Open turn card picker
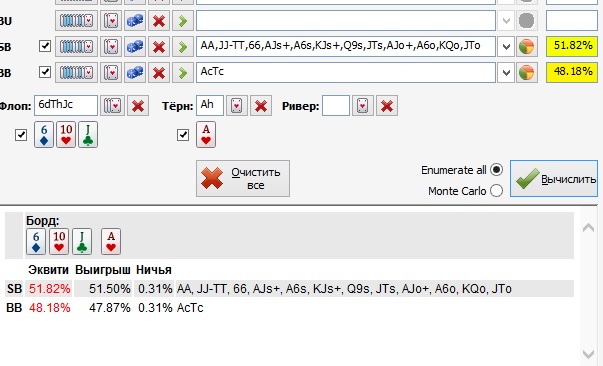This screenshot has height=366, width=603. click(237, 105)
